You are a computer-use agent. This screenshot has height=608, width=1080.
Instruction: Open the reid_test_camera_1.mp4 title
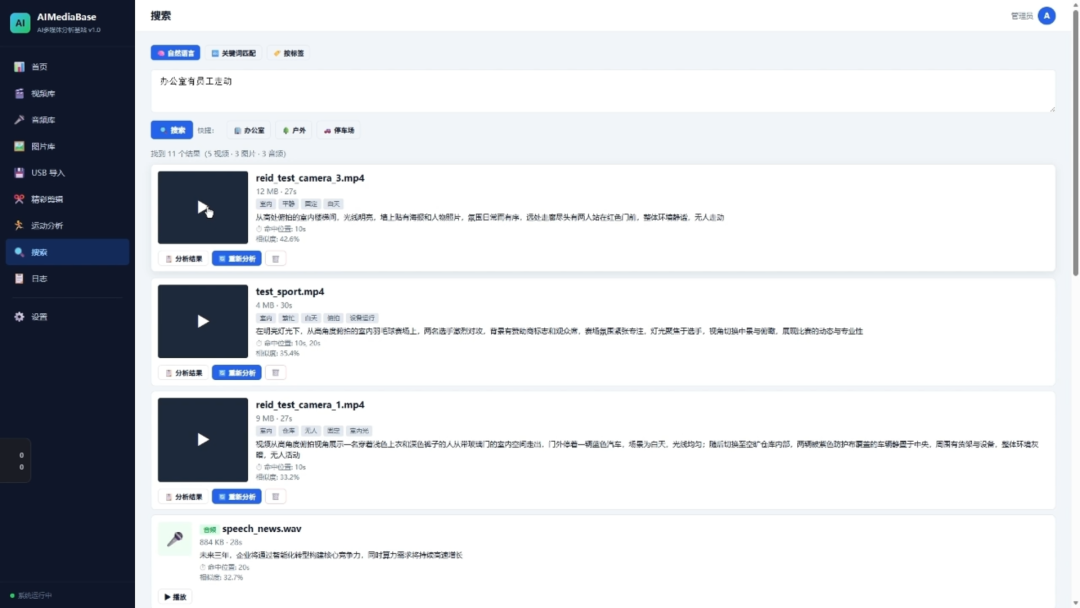[x=310, y=405]
